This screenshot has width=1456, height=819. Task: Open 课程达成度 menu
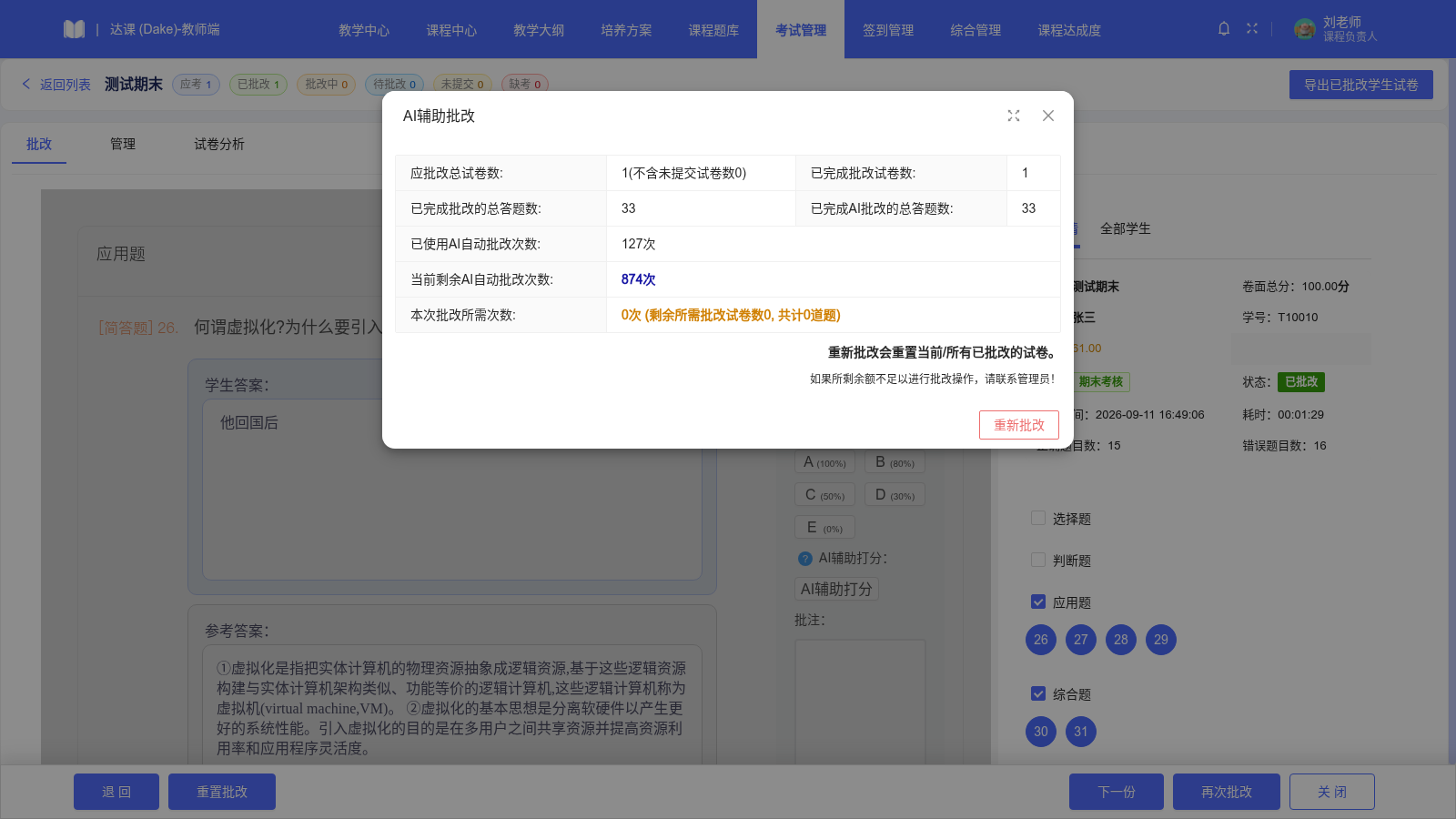1069,30
